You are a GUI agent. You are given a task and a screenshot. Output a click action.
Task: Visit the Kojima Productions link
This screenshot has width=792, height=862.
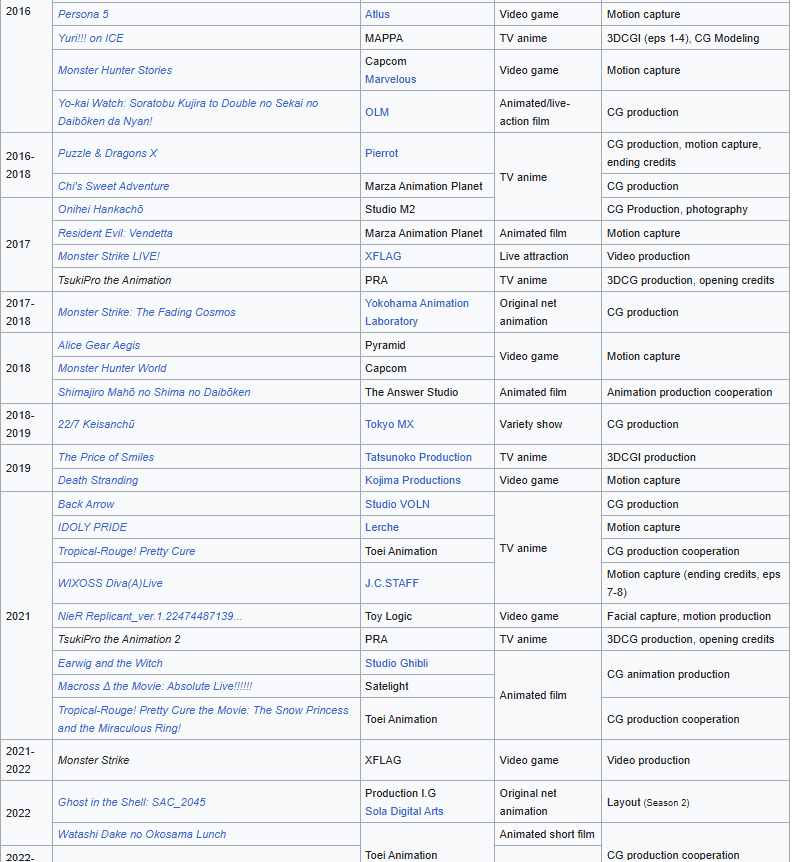point(413,480)
